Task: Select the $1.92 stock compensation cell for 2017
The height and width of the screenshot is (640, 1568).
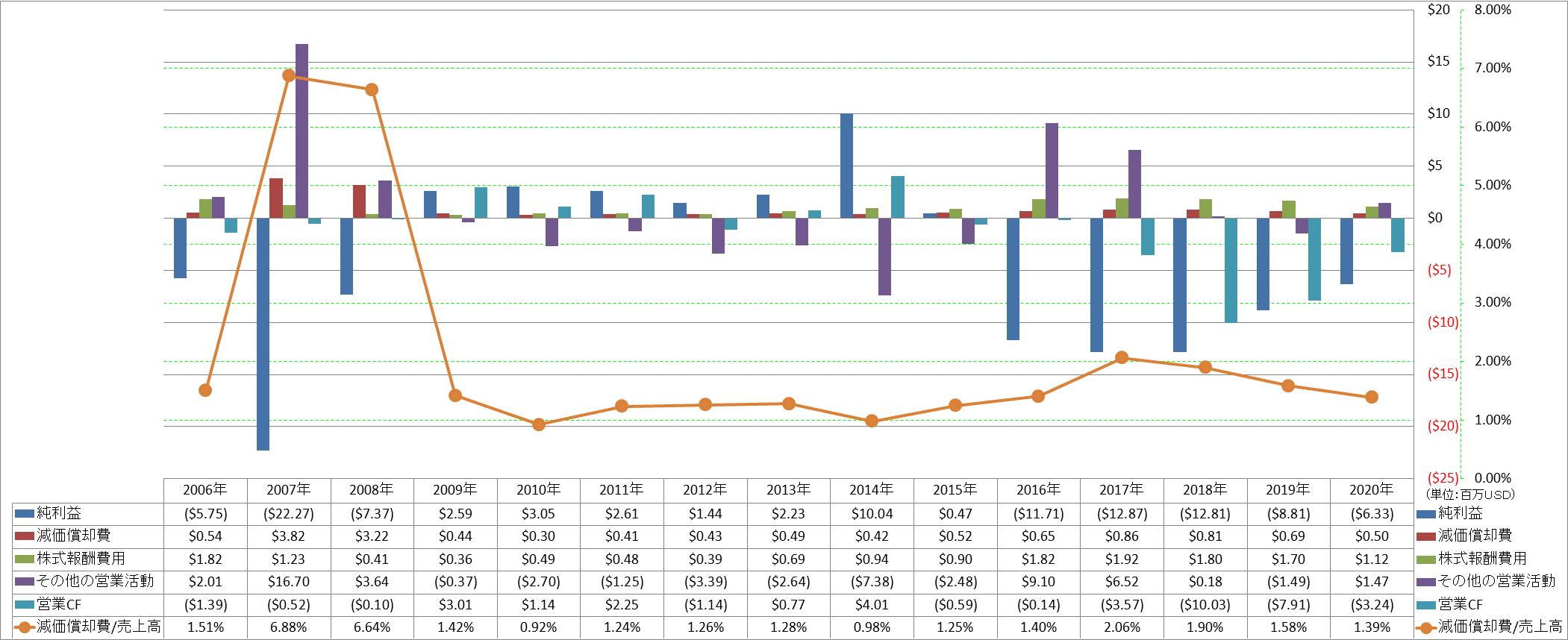Action: (1122, 559)
